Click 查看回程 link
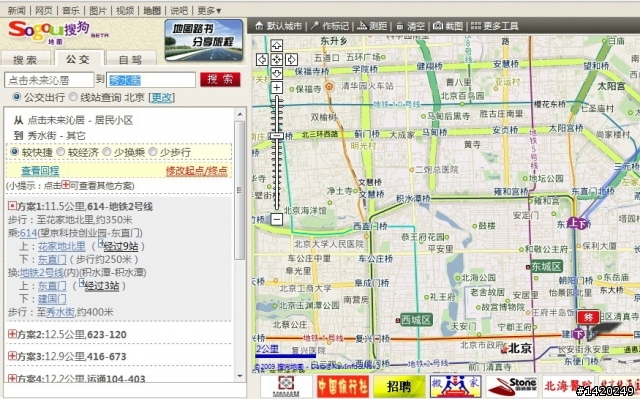Image resolution: width=640 pixels, height=399 pixels. click(x=40, y=171)
